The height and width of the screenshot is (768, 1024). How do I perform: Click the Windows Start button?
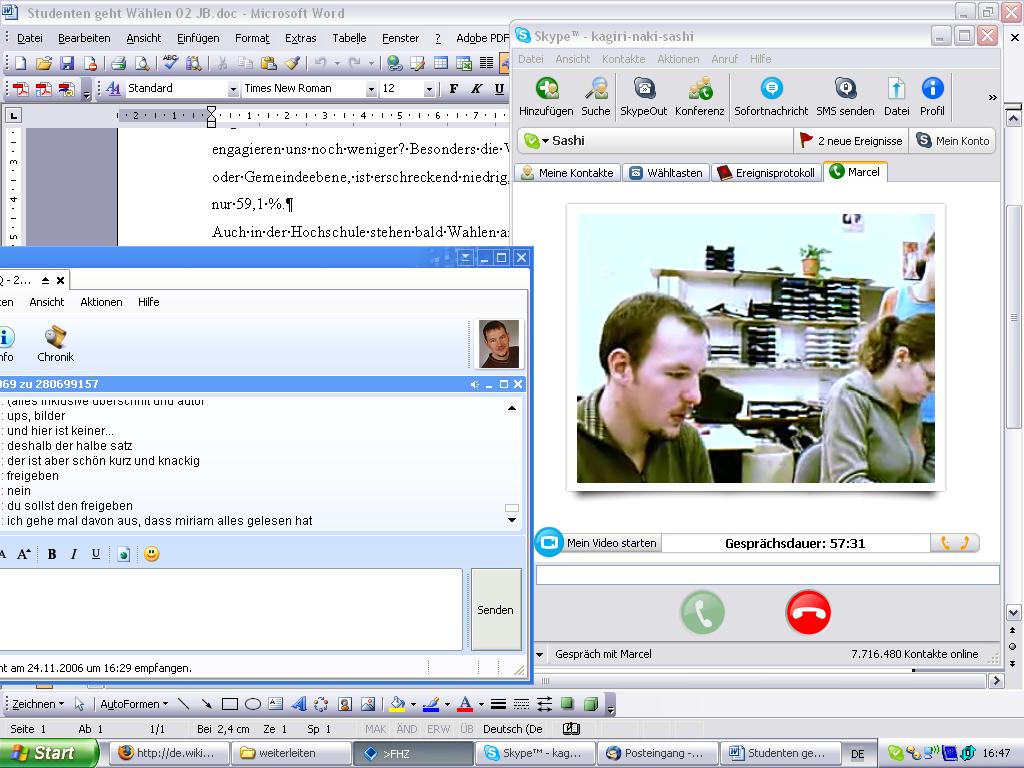pos(48,753)
